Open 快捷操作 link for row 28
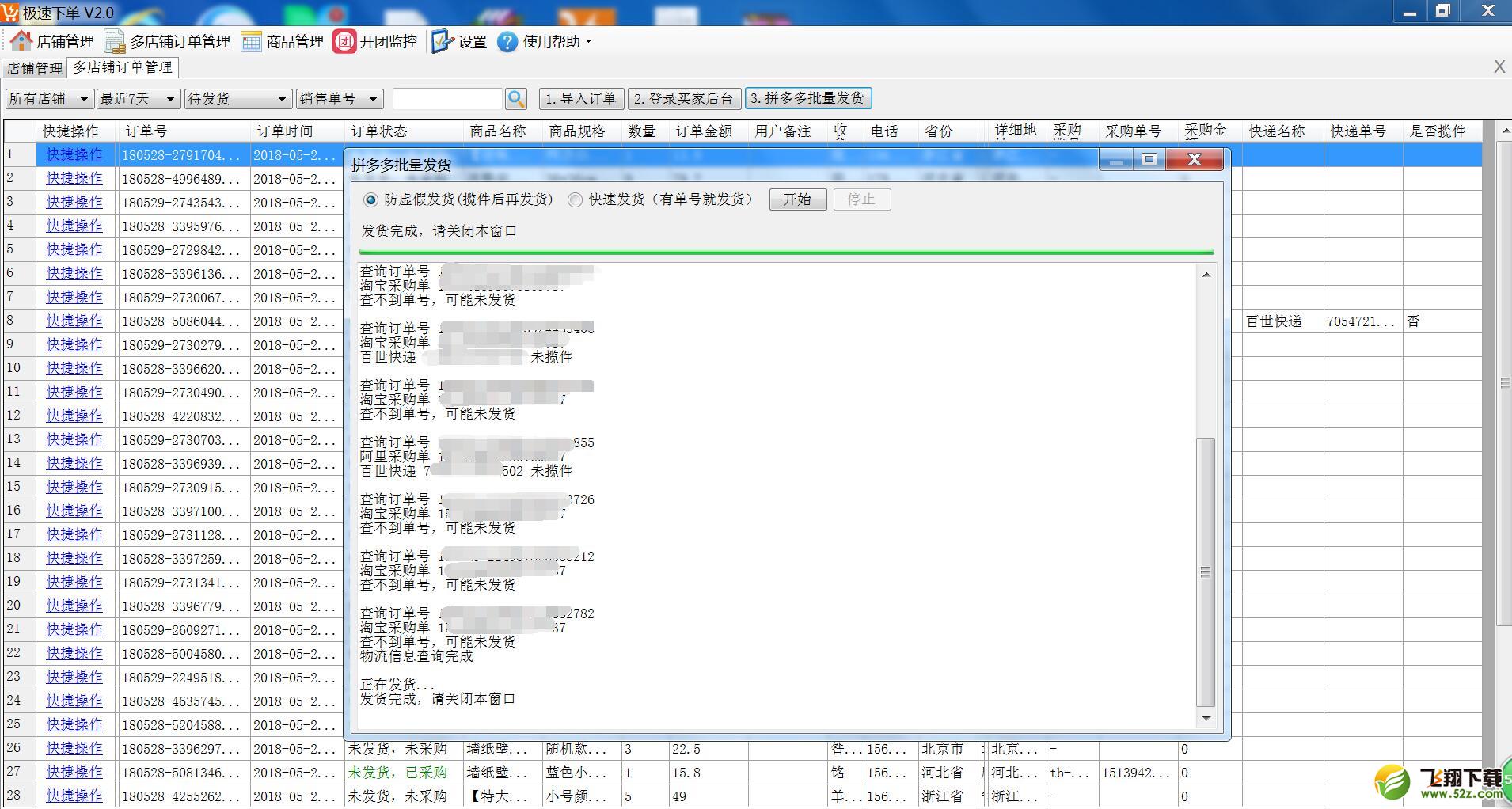This screenshot has width=1512, height=809. pyautogui.click(x=74, y=796)
